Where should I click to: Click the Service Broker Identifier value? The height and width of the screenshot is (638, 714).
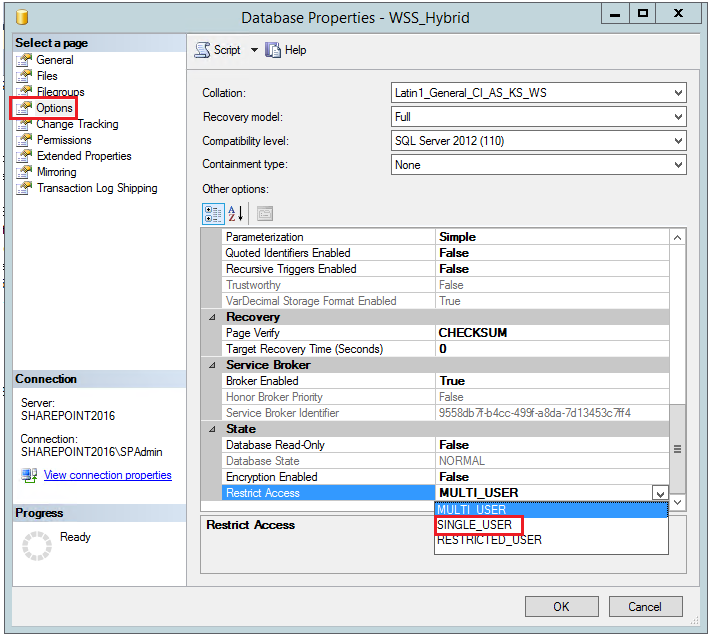coord(552,413)
